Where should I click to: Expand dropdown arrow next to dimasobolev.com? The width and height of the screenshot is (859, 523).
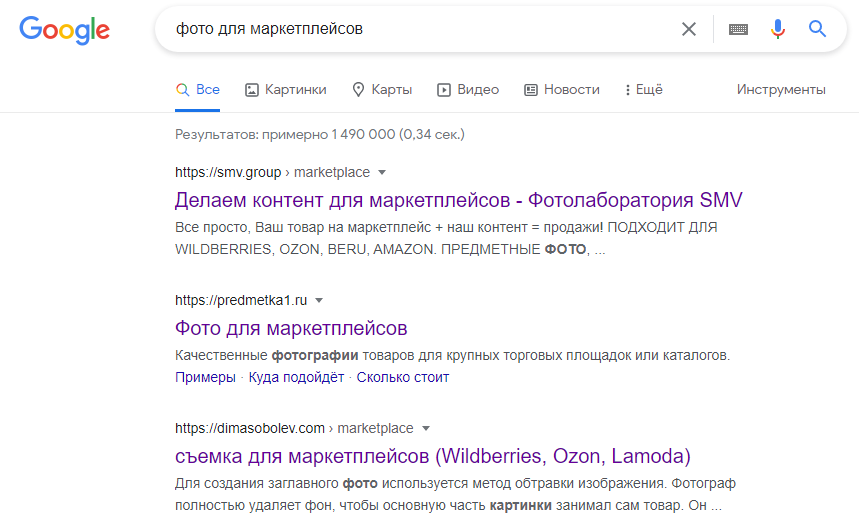[x=426, y=428]
